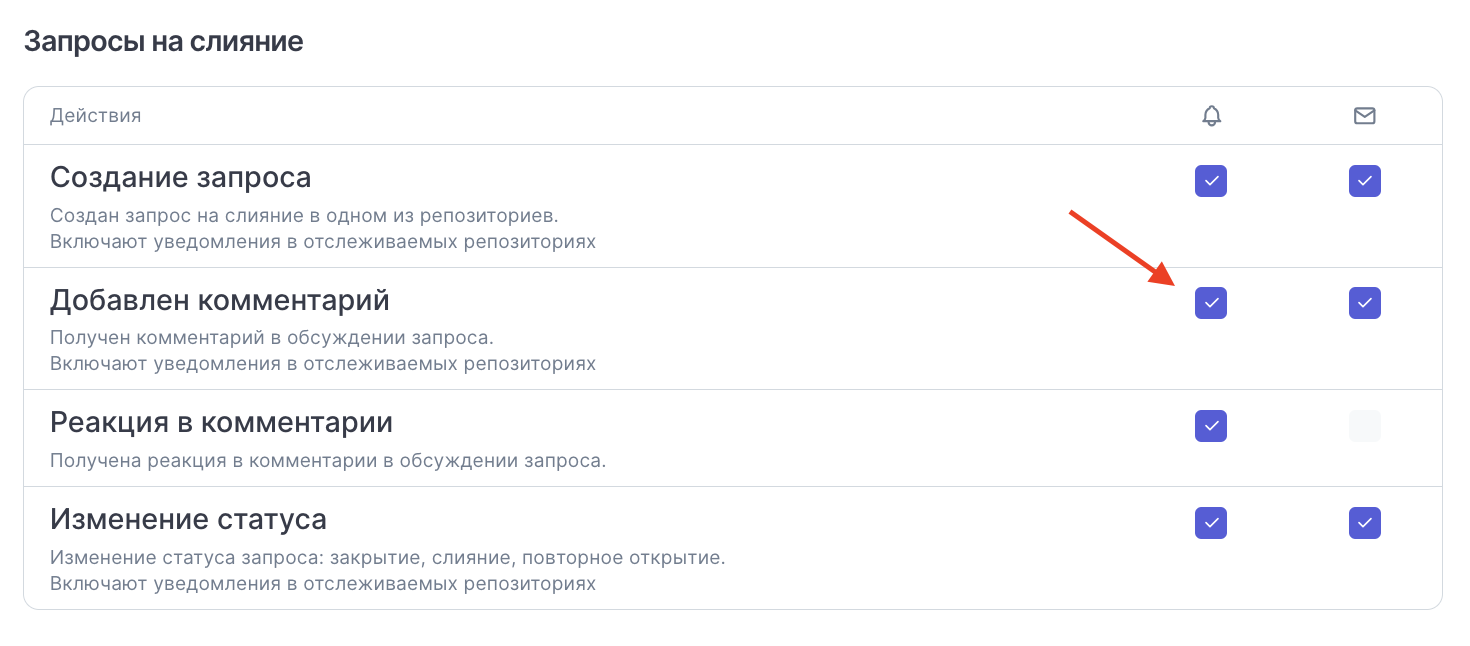
Task: Uncheck email notification for Изменение статуса
Action: coord(1365,523)
